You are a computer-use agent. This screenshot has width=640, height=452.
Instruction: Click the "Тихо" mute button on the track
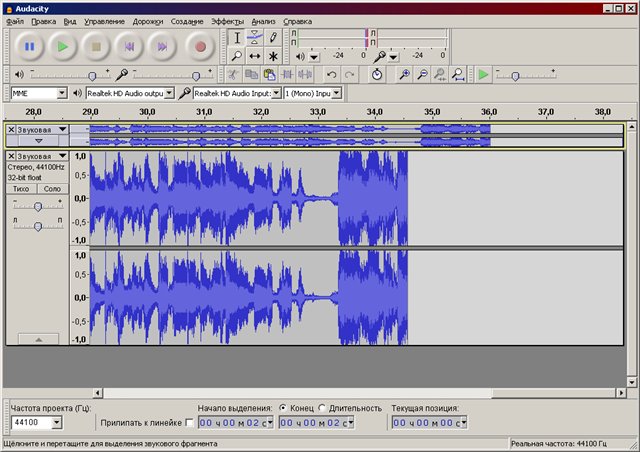pos(21,189)
